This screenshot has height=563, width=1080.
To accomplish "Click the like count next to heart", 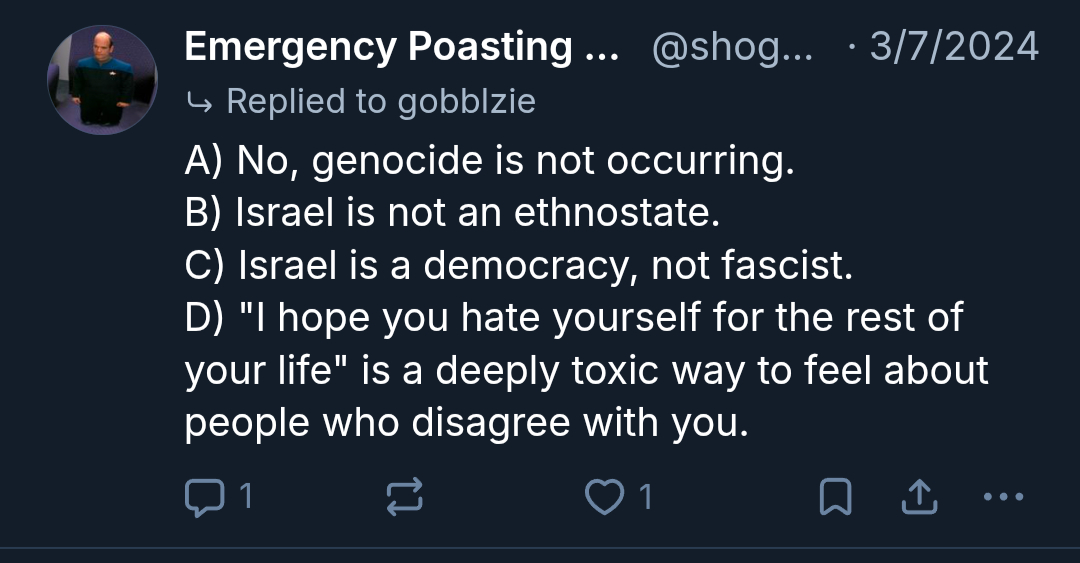I will tap(646, 496).
